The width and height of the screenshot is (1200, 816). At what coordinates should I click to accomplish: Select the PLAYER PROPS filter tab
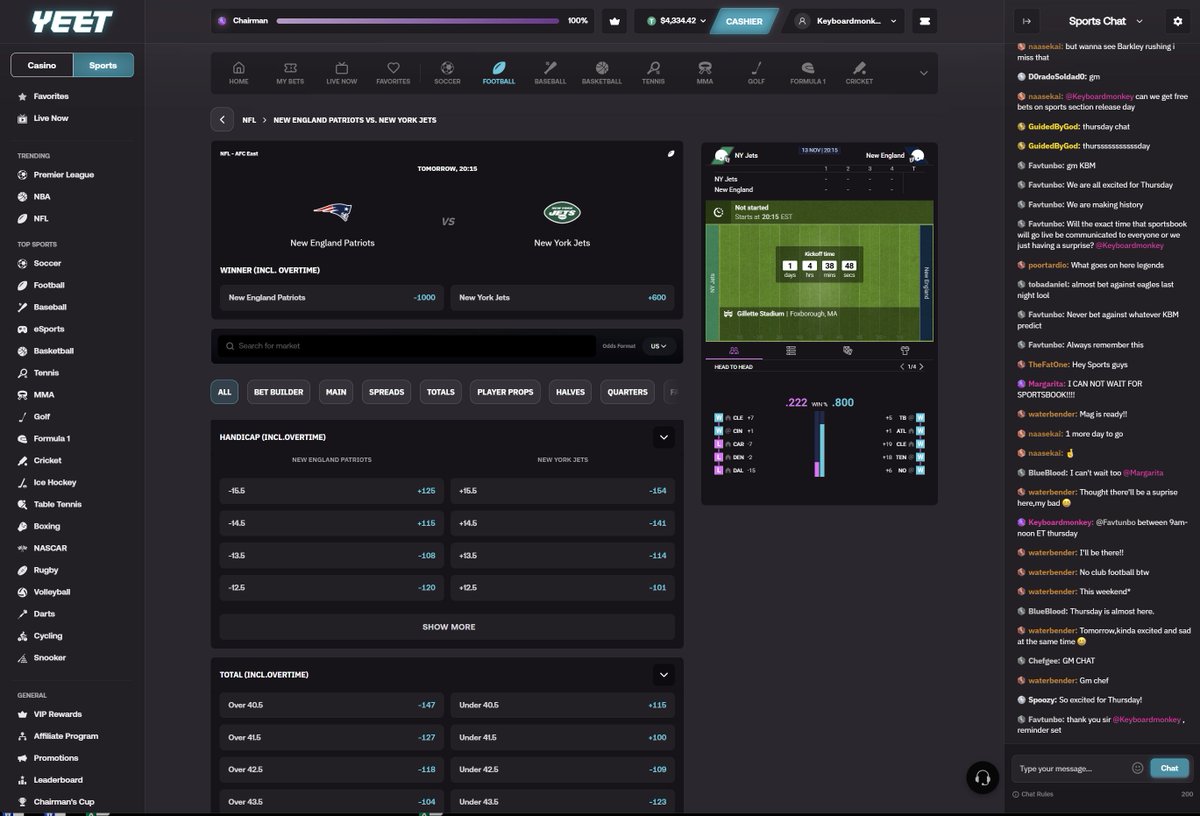click(505, 392)
